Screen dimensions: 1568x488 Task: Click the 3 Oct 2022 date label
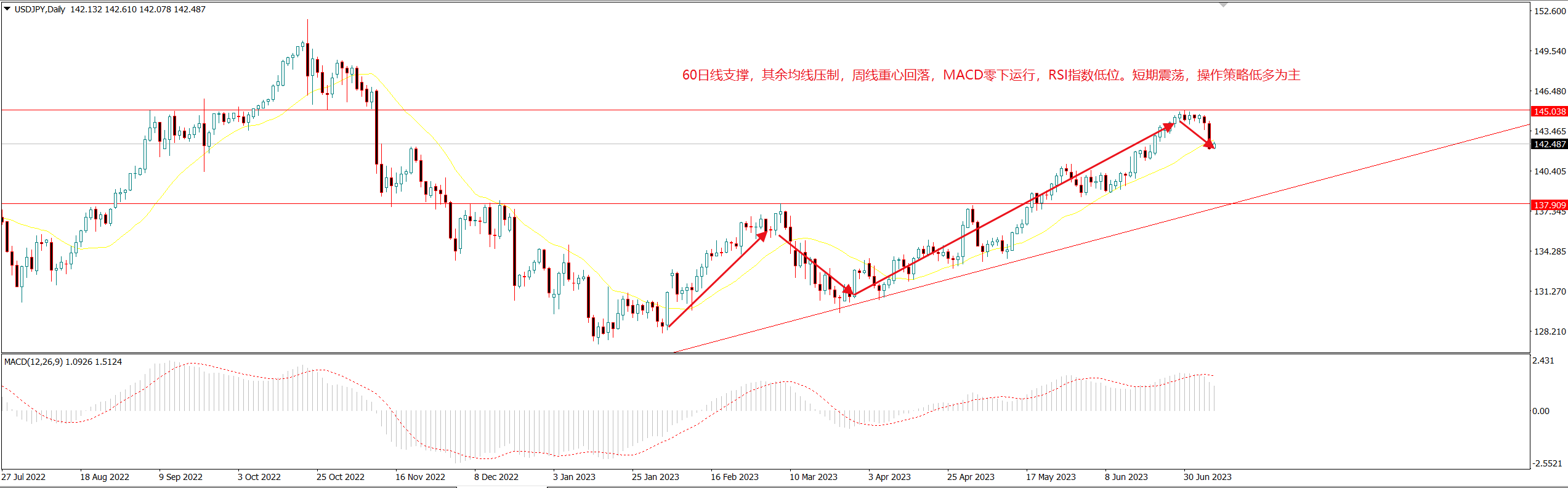pyautogui.click(x=259, y=477)
